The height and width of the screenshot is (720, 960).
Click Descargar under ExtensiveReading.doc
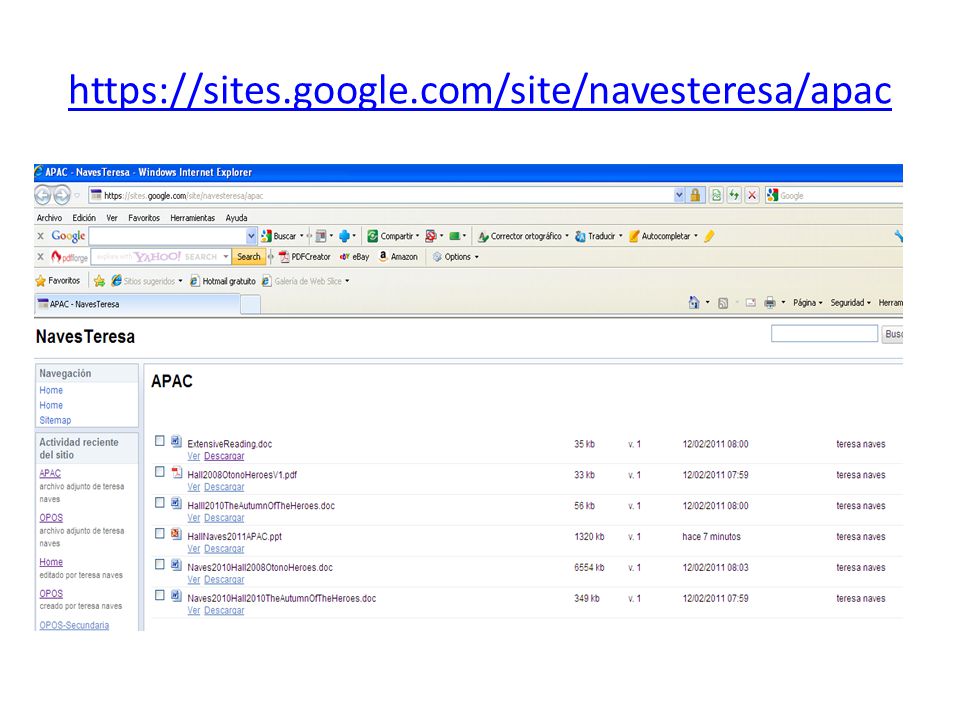[224, 456]
